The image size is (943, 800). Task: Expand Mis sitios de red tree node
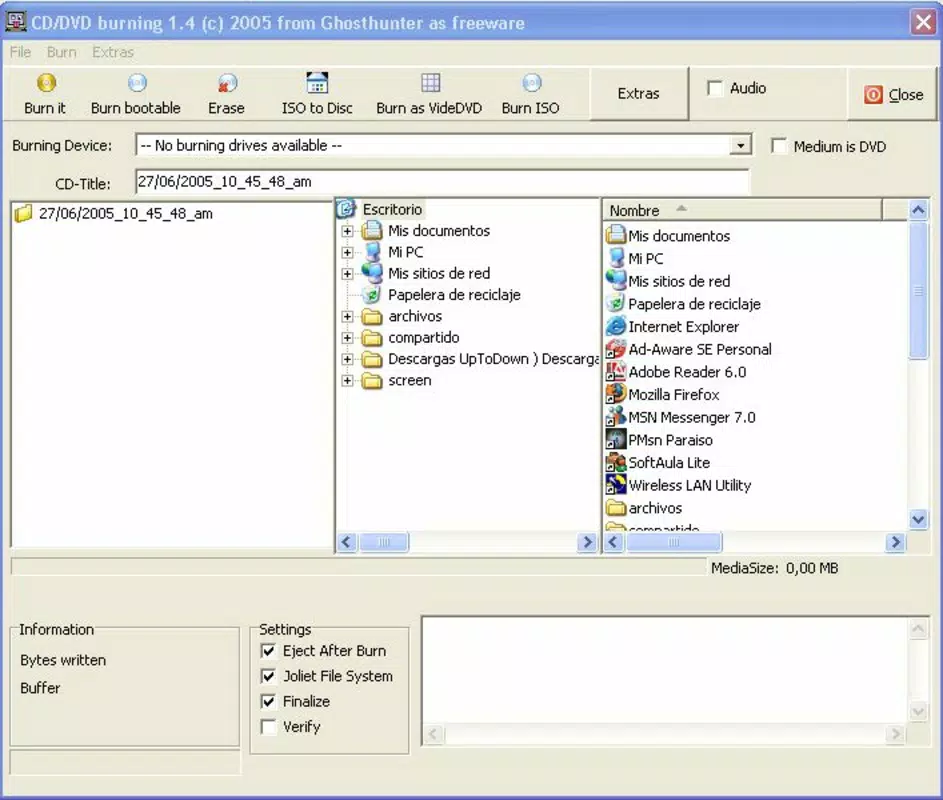coord(347,274)
